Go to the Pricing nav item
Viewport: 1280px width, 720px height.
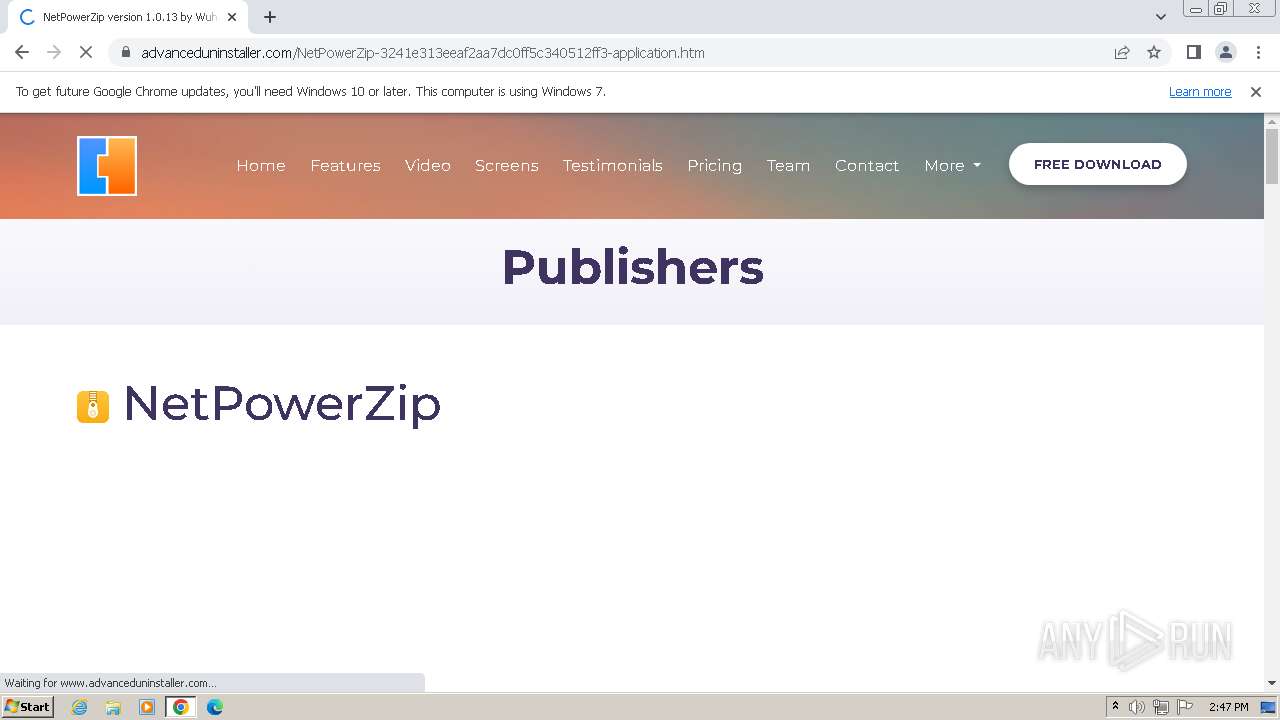click(x=715, y=166)
